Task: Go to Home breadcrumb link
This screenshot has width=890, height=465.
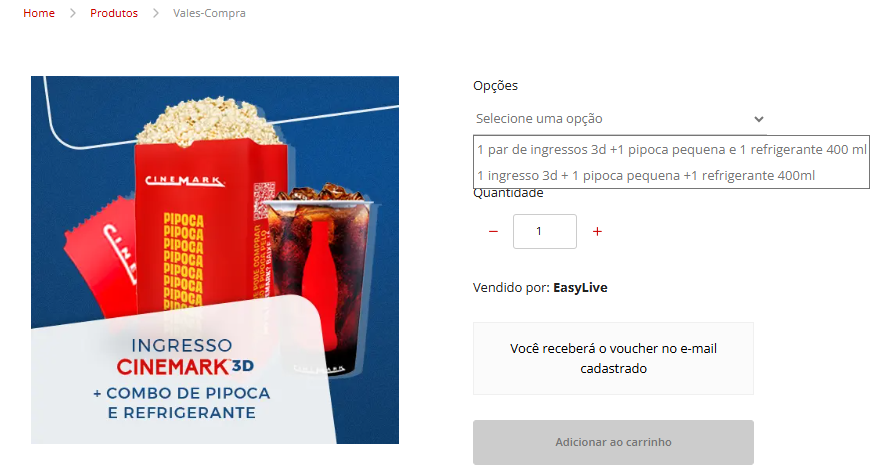Action: click(x=39, y=13)
